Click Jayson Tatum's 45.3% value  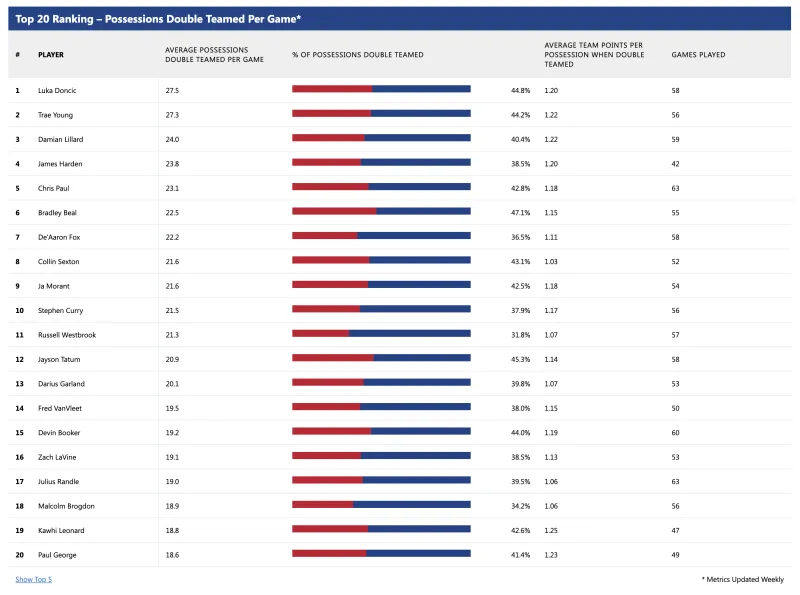click(520, 359)
